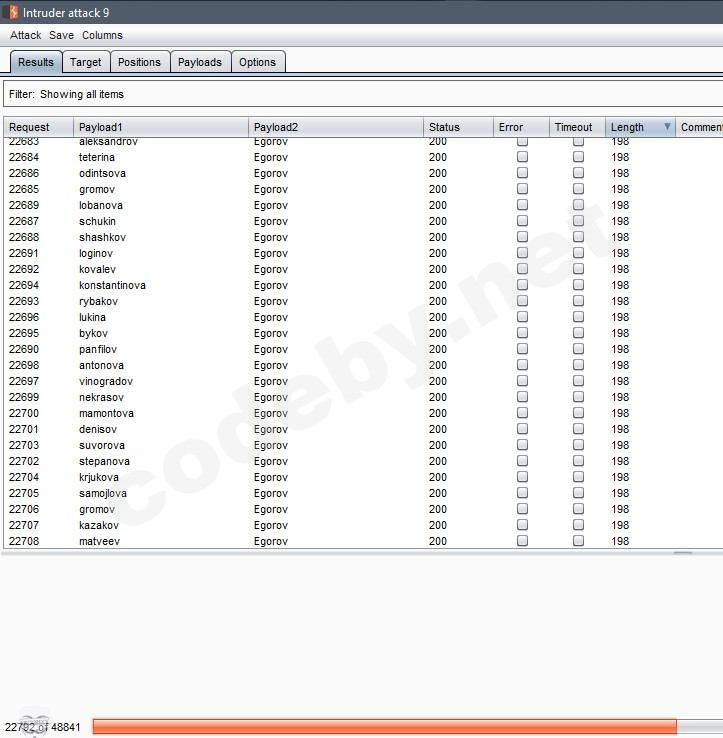This screenshot has width=723, height=738.
Task: Click the Filter: Showing all items bar
Action: point(363,94)
